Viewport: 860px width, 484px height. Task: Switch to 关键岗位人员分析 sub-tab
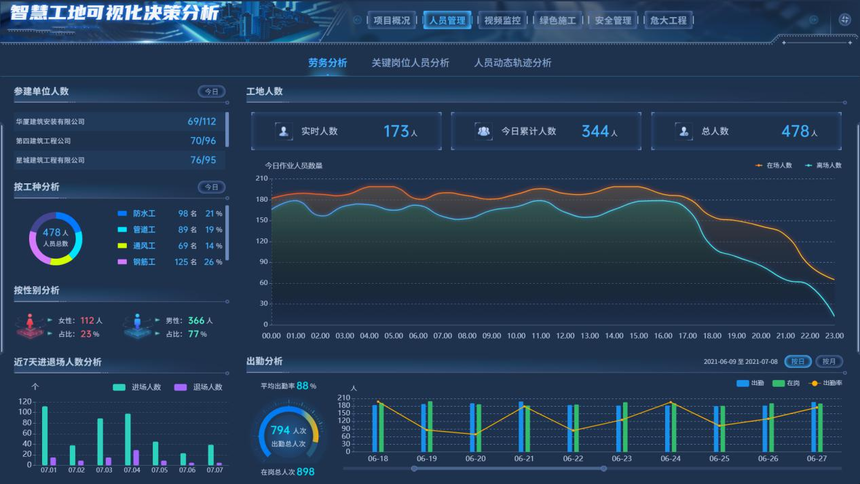point(410,63)
